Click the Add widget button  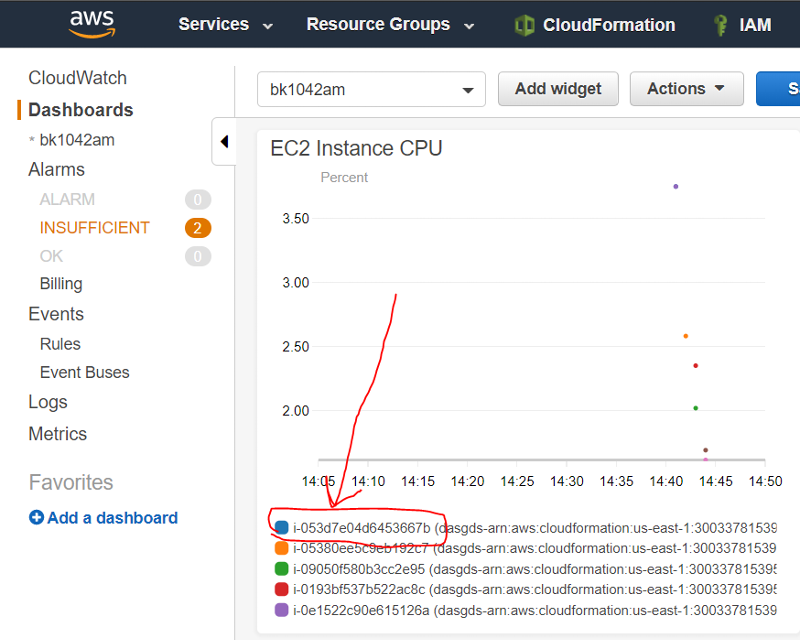coord(558,89)
